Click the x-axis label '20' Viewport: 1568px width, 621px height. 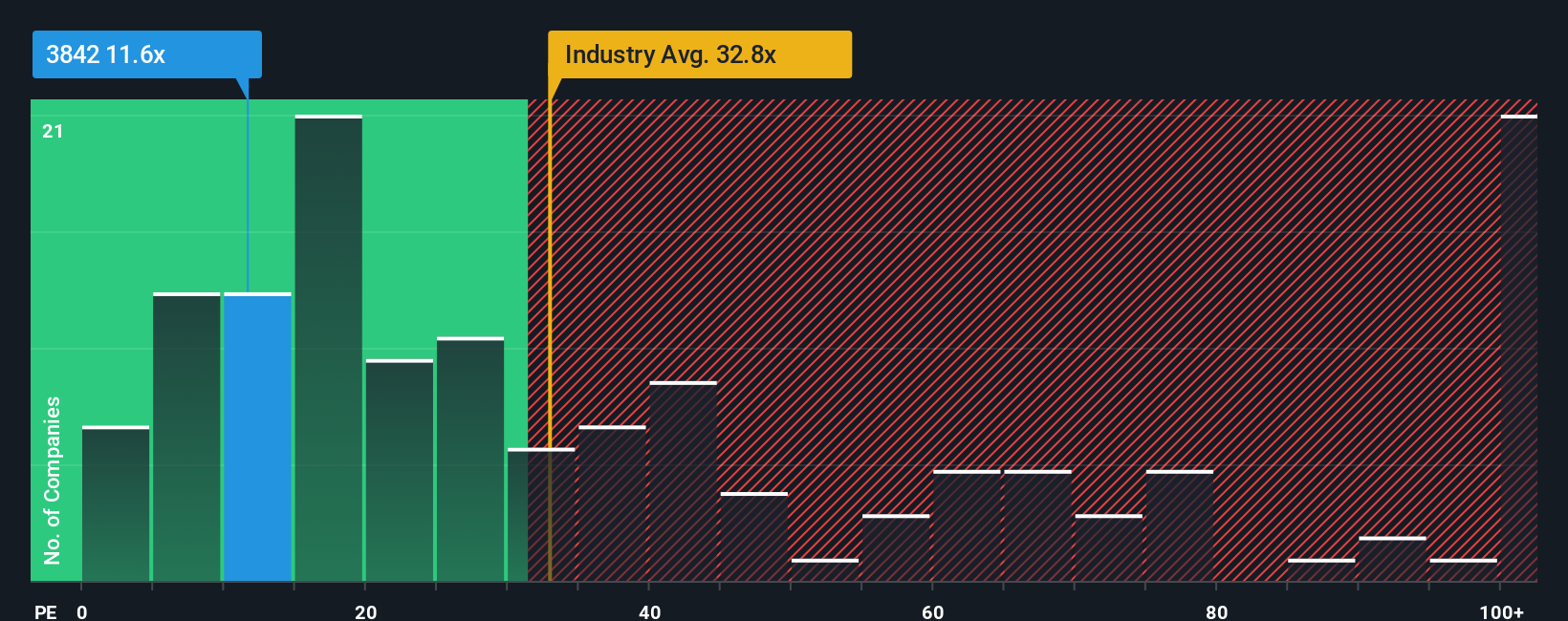365,611
